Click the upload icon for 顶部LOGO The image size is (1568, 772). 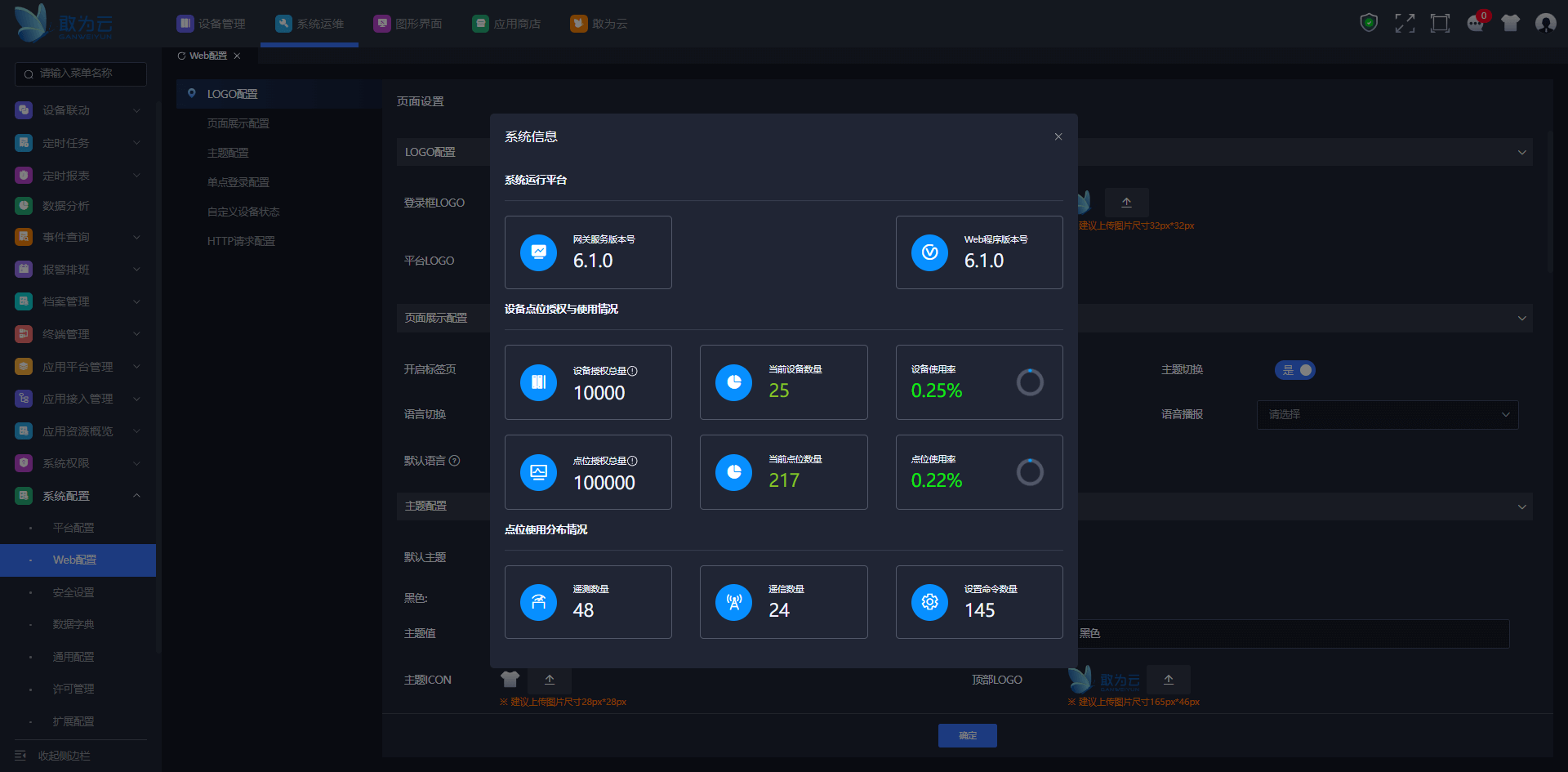pos(1169,680)
